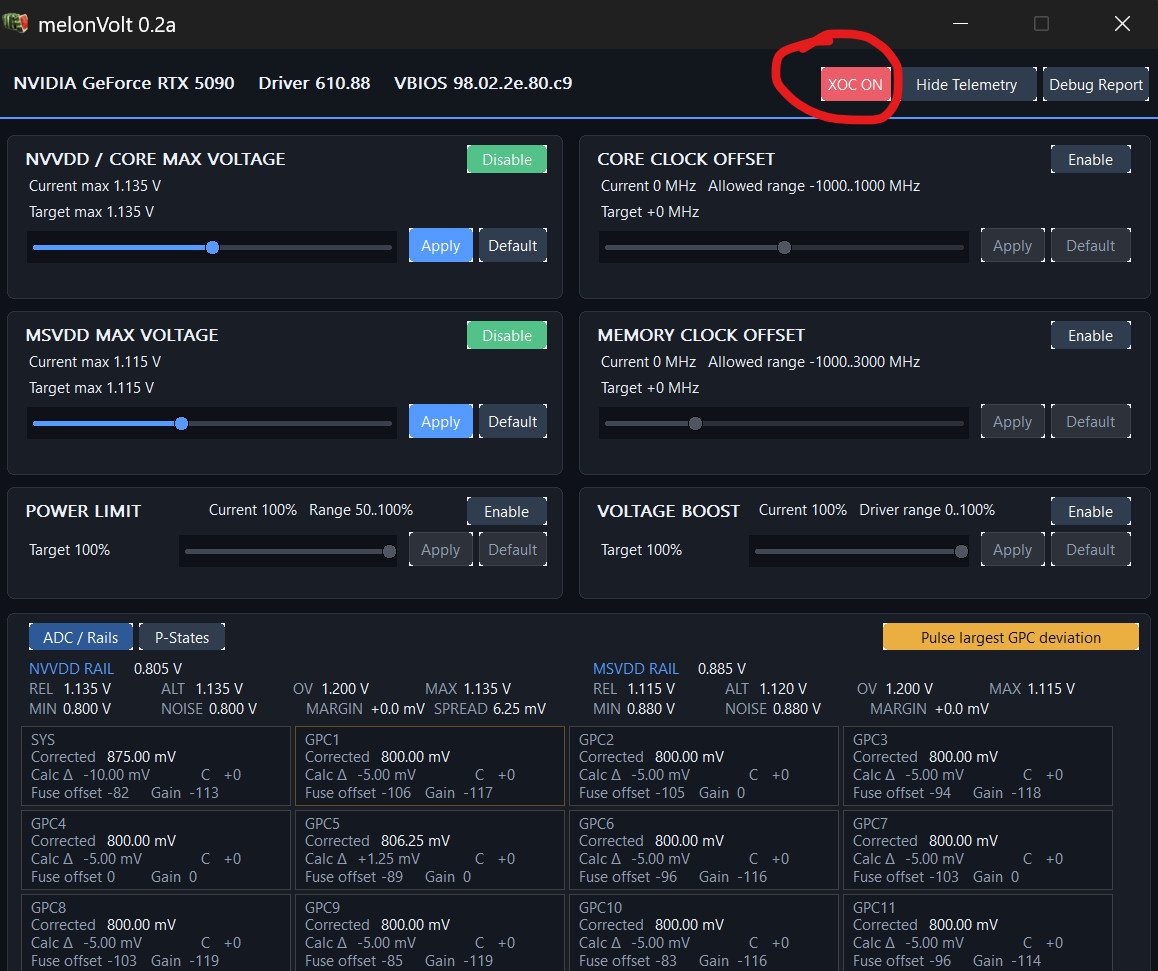Adjust the NVVDD core max voltage slider
The image size is (1158, 971).
click(213, 247)
